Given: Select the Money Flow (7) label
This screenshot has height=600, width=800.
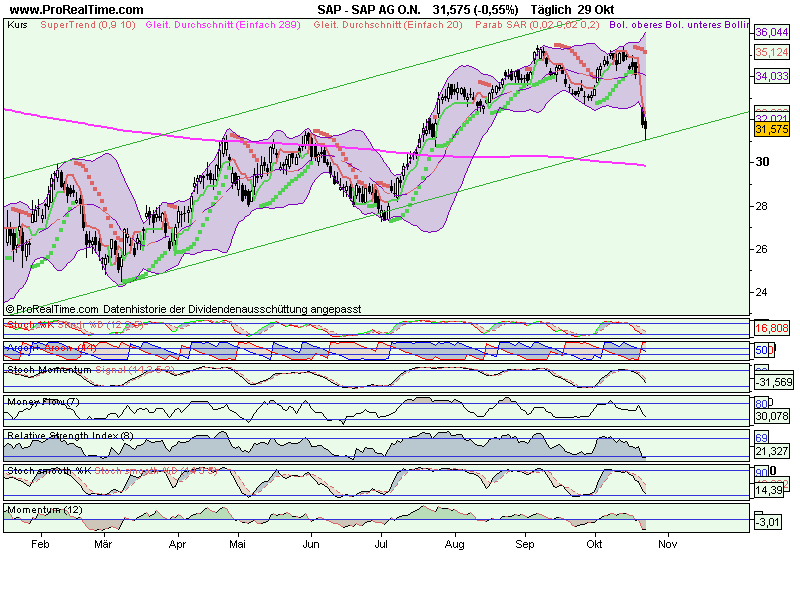Looking at the screenshot, I should (43, 402).
